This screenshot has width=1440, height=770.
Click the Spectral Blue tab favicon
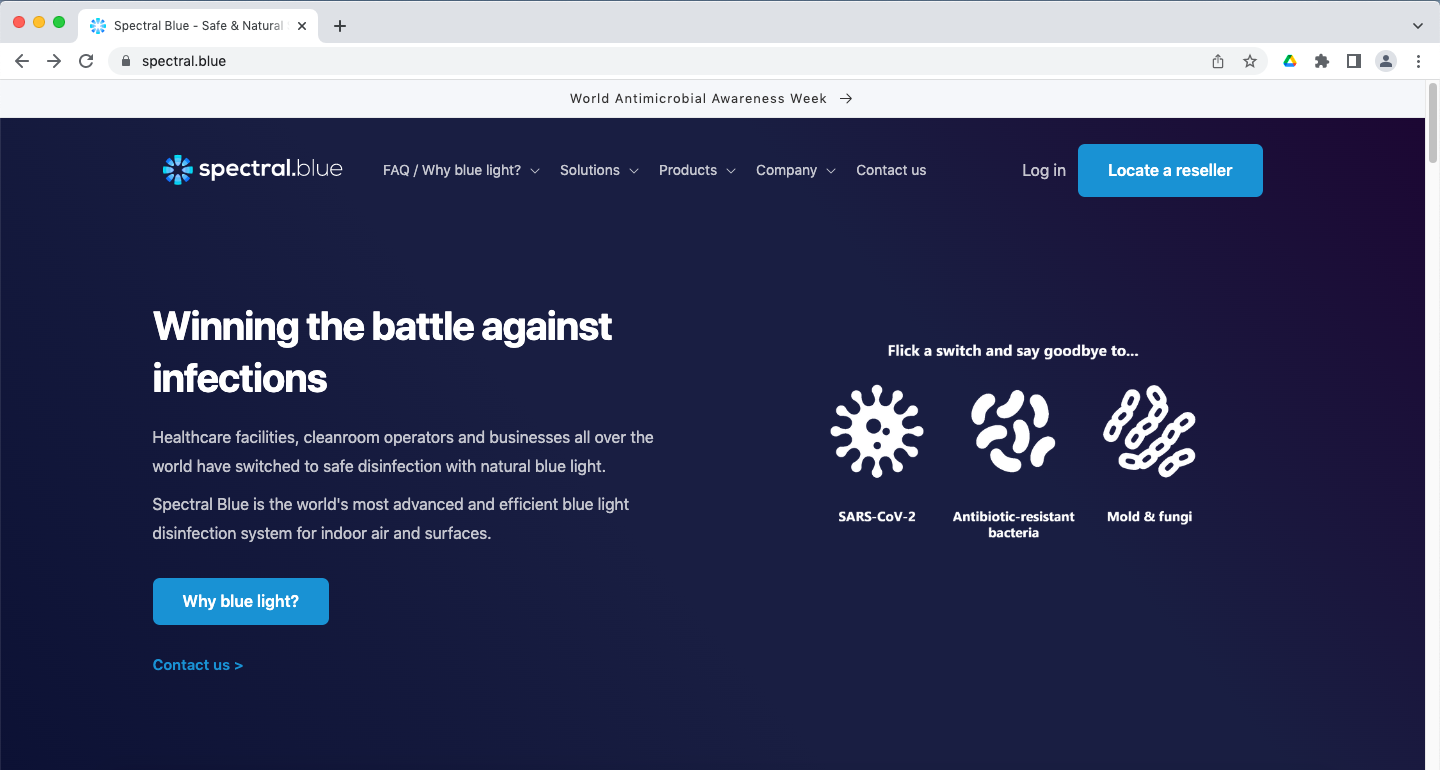[98, 26]
